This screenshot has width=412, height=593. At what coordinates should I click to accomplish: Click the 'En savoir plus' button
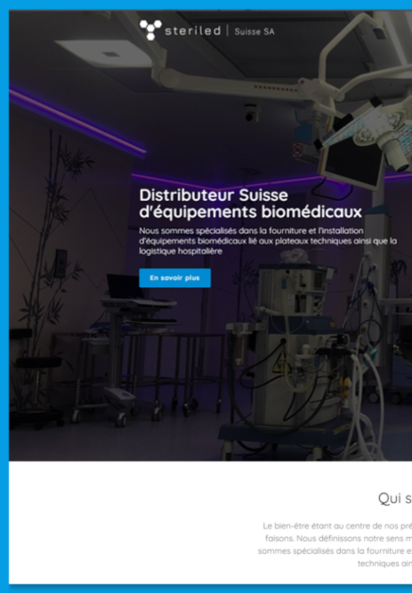tap(175, 278)
